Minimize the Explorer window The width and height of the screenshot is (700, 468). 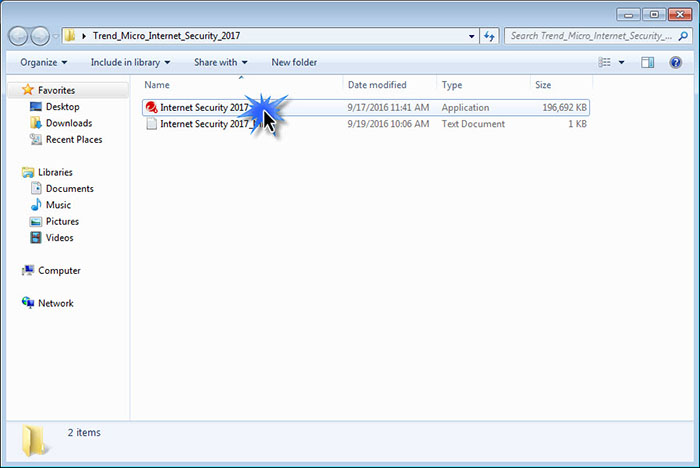pos(629,15)
